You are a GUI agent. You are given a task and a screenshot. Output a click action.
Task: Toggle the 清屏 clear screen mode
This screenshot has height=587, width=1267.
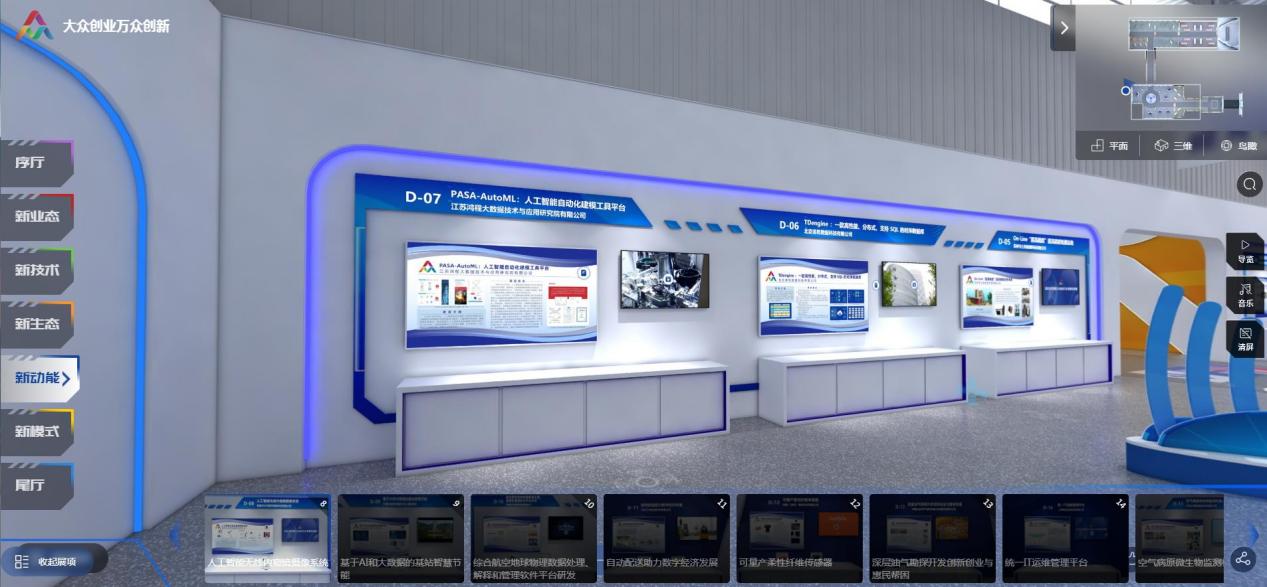1245,338
